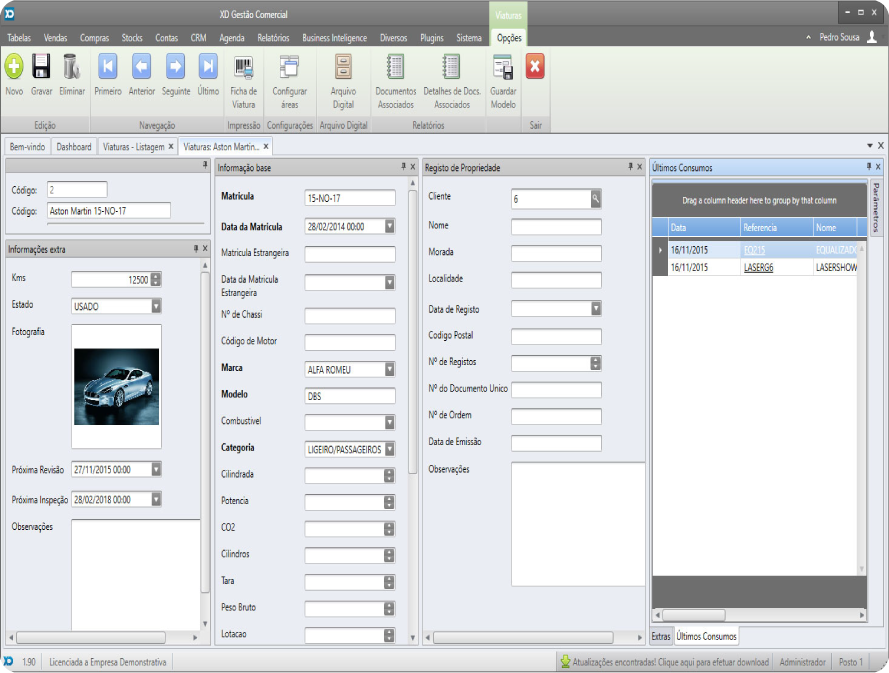The image size is (889, 673).
Task: Jump to last record with Último
Action: pos(208,67)
